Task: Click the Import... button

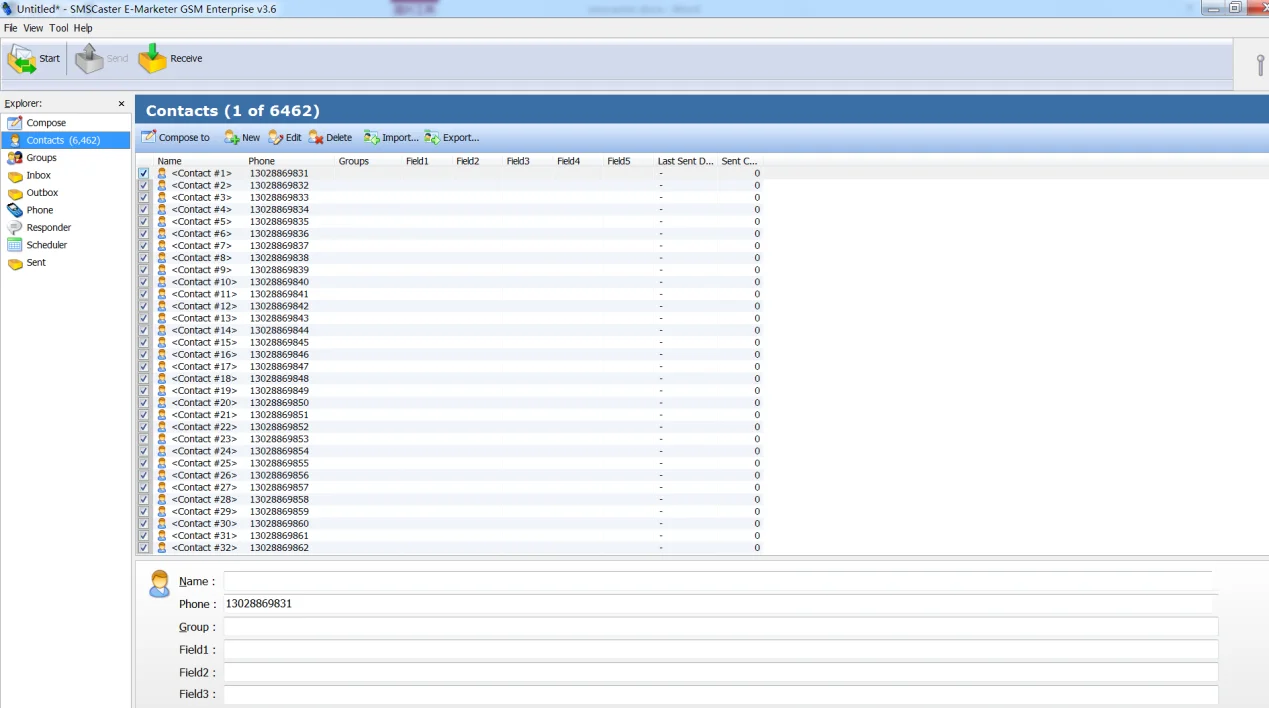Action: click(x=391, y=138)
